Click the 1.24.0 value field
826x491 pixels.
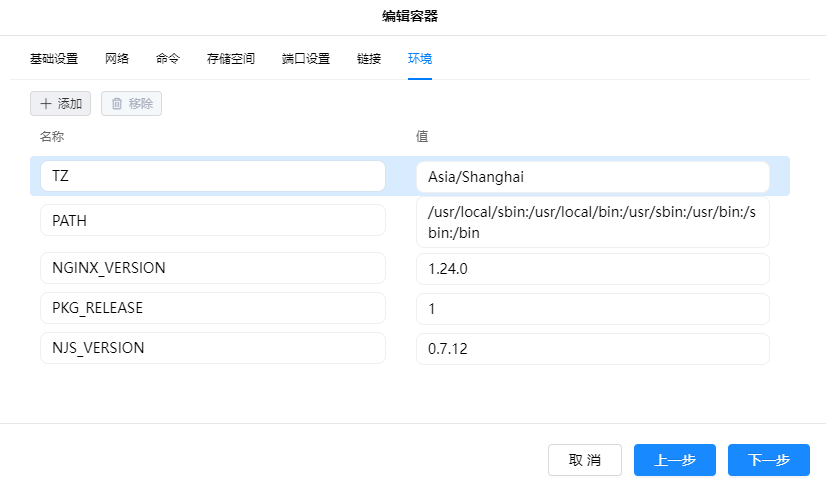click(592, 268)
